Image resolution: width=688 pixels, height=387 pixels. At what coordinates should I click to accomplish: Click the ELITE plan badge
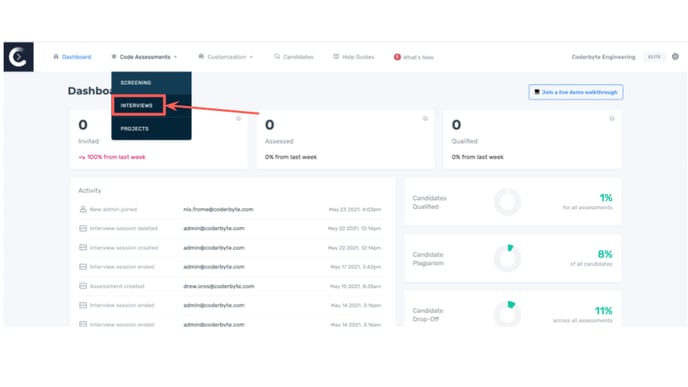coord(654,57)
